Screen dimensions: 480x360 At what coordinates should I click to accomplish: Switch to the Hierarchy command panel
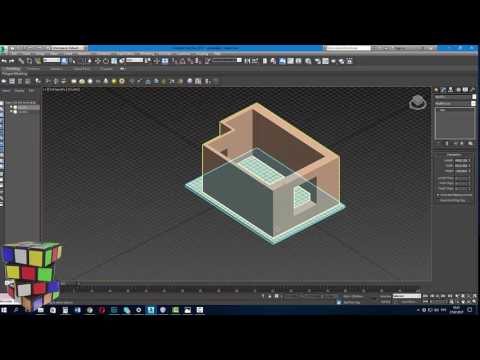click(x=451, y=90)
